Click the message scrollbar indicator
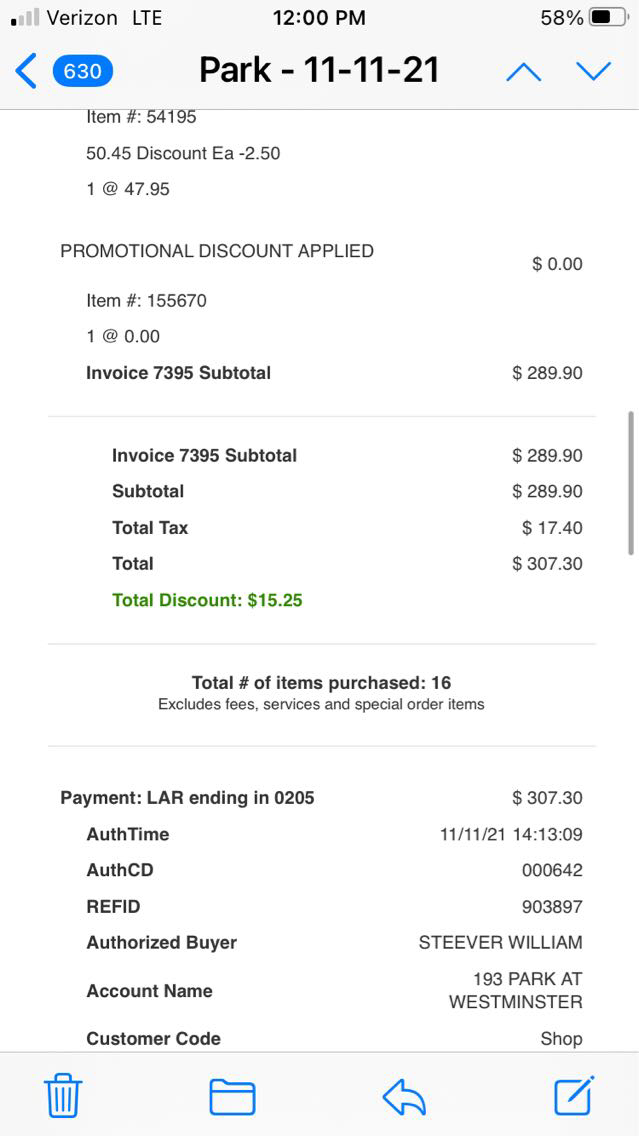Image resolution: width=639 pixels, height=1136 pixels. (x=630, y=482)
